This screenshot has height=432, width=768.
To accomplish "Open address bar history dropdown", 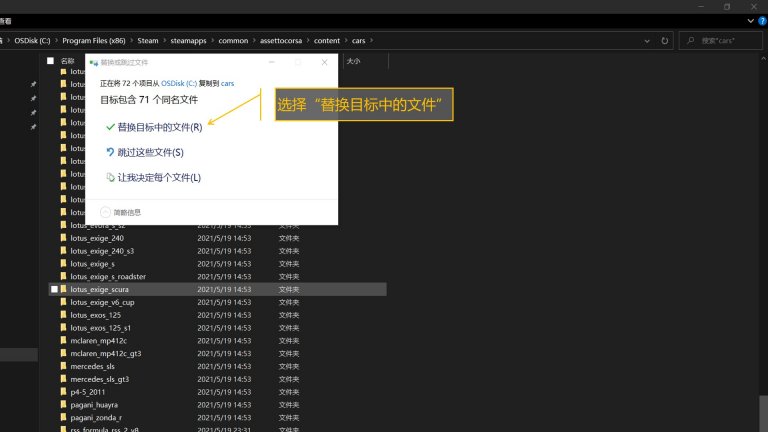I will click(x=647, y=41).
